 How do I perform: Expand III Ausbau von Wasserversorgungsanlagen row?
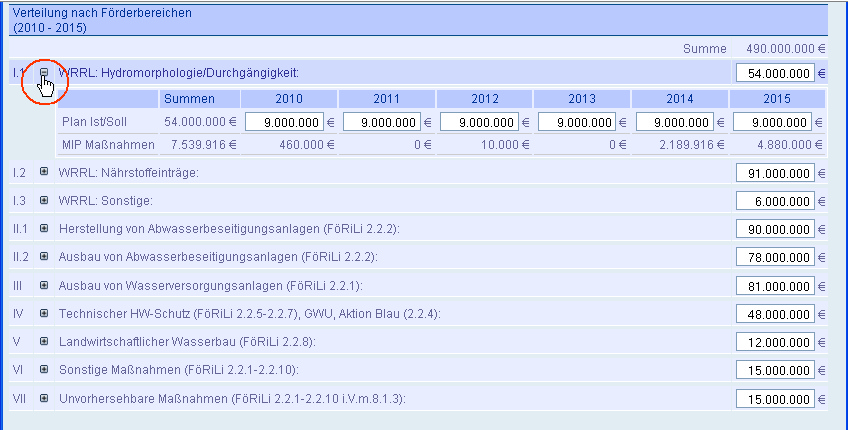[44, 285]
